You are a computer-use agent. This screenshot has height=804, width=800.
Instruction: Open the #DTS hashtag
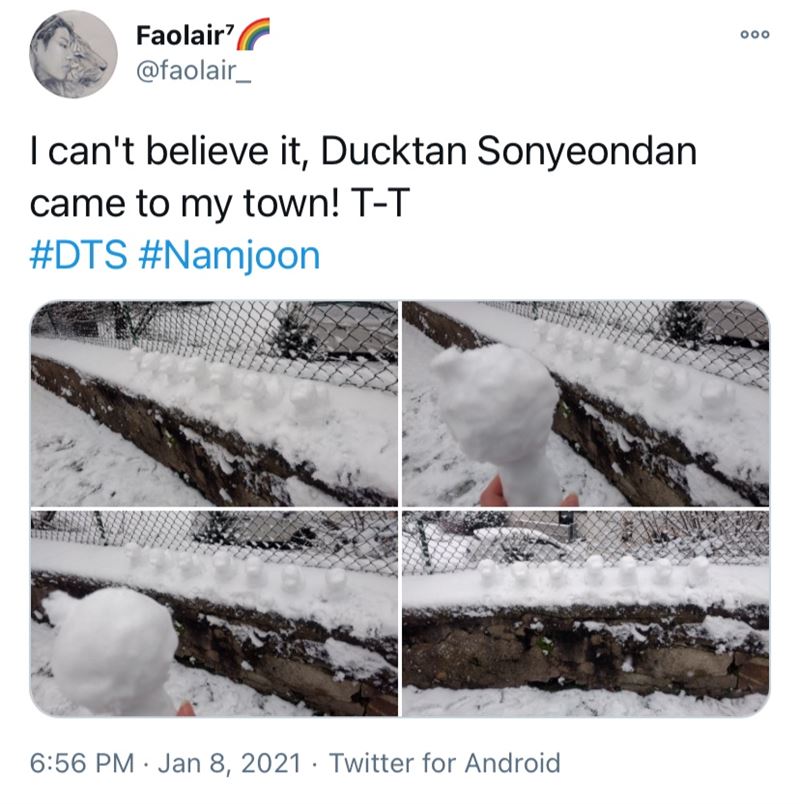[78, 255]
